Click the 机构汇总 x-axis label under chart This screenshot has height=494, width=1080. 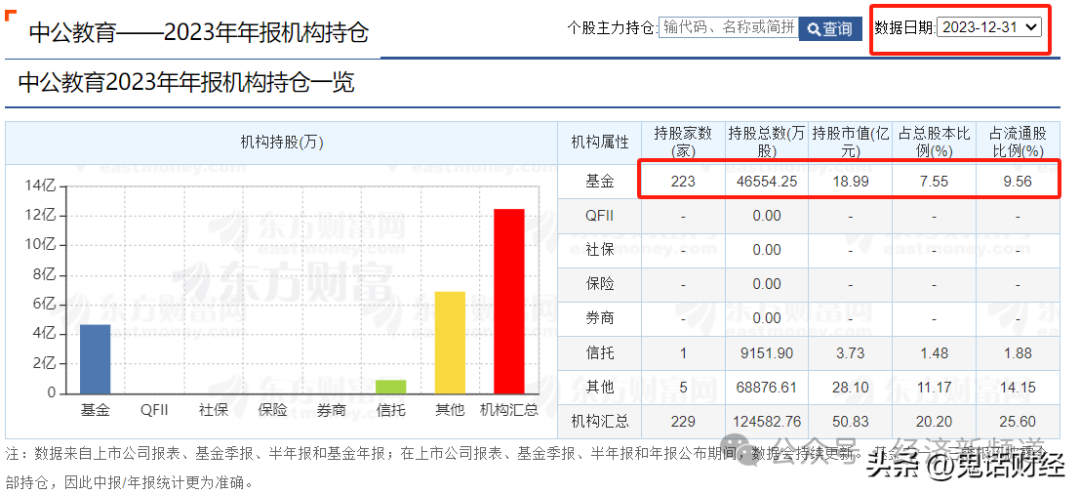(x=509, y=410)
